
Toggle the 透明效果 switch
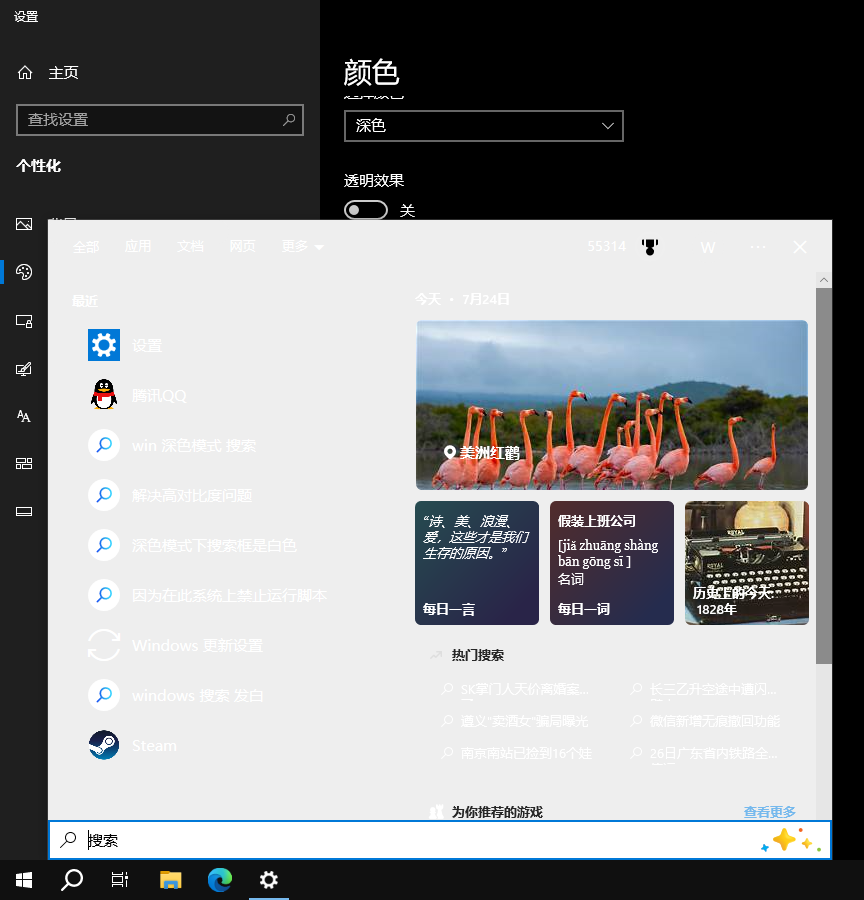[x=366, y=210]
